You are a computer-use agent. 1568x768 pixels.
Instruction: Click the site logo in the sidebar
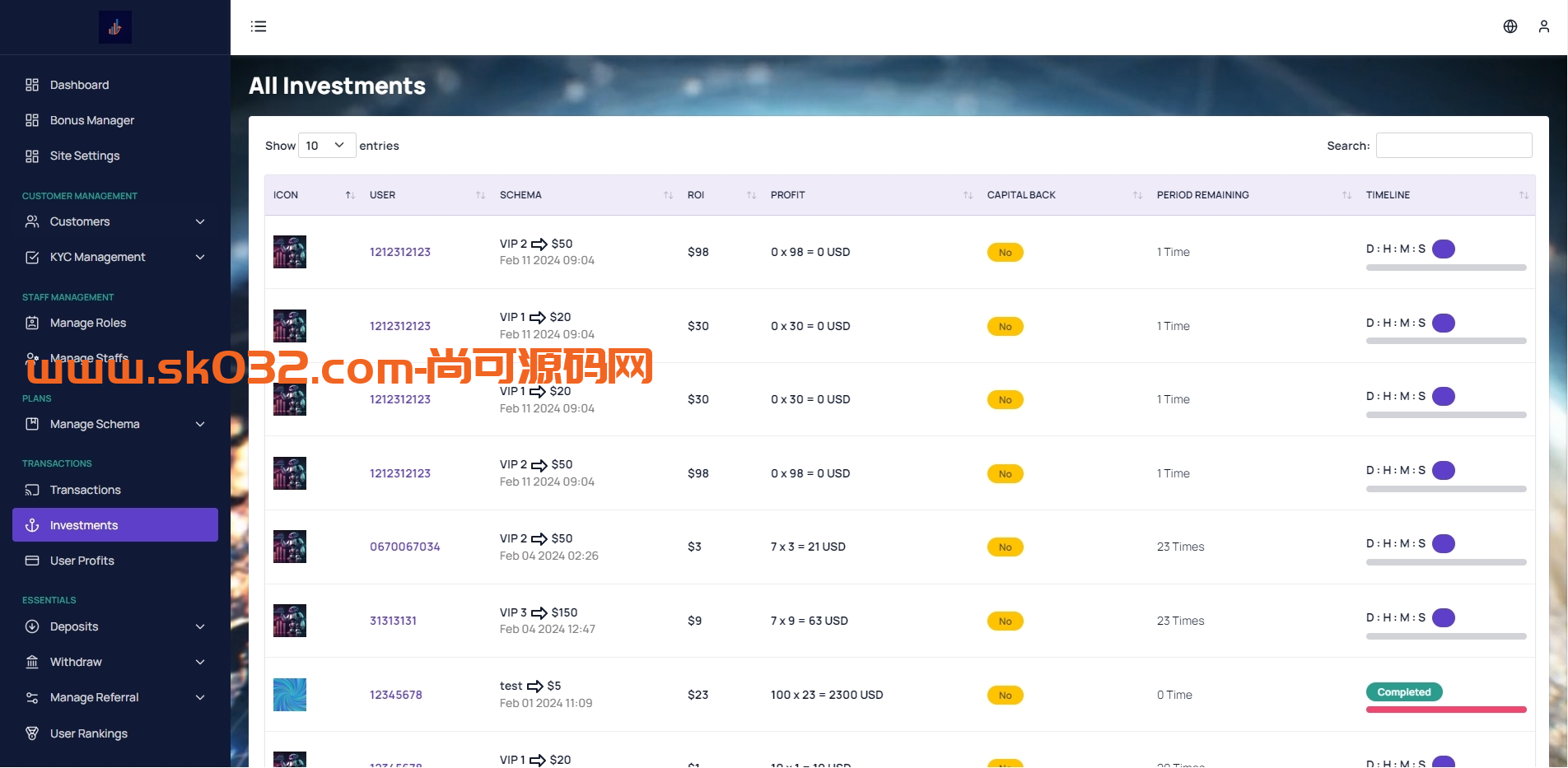[115, 27]
